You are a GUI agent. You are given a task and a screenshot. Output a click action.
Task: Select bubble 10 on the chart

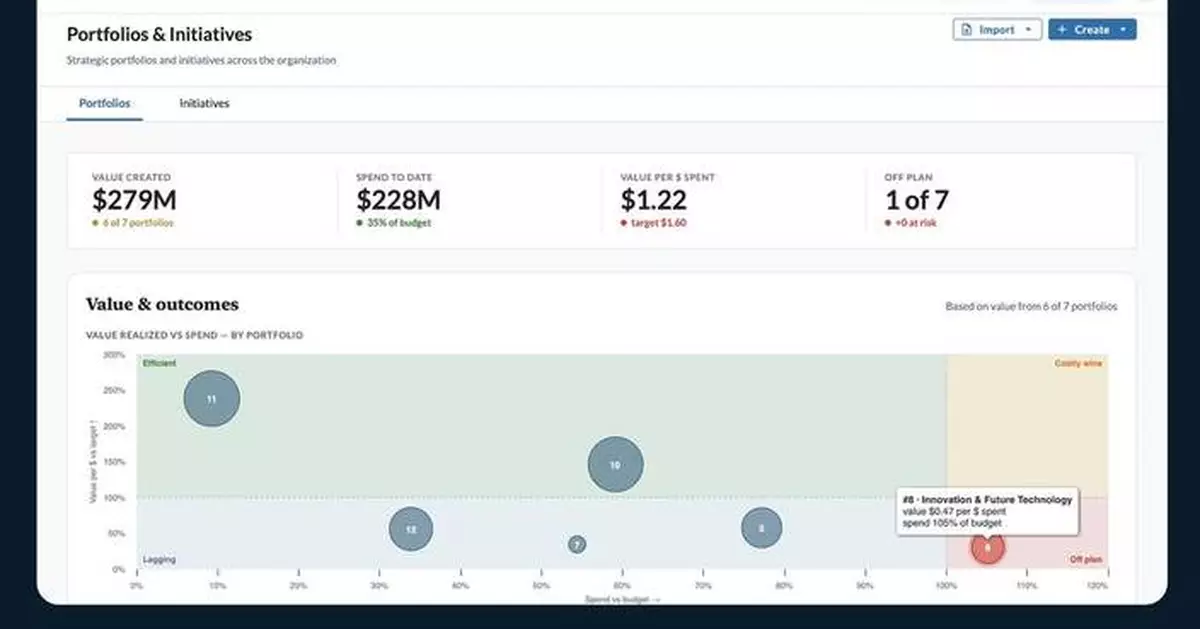(615, 464)
